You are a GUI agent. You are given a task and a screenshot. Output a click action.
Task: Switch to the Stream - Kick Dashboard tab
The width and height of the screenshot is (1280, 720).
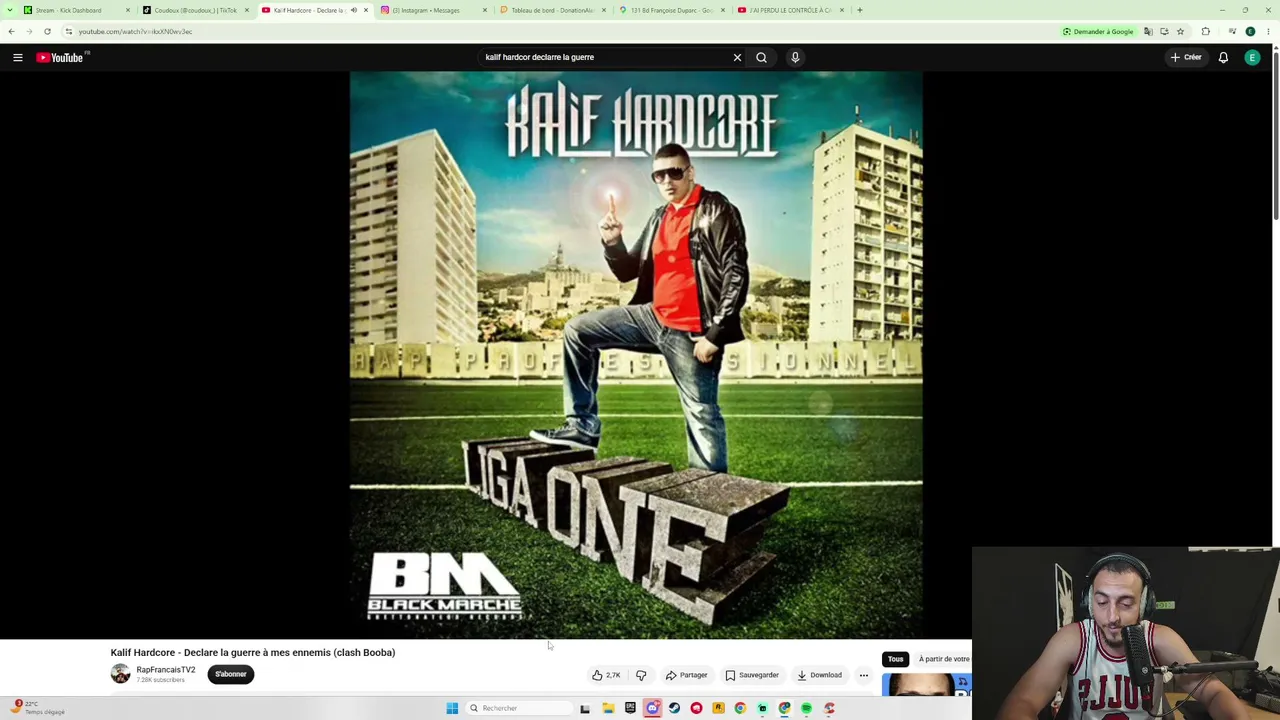(x=75, y=10)
